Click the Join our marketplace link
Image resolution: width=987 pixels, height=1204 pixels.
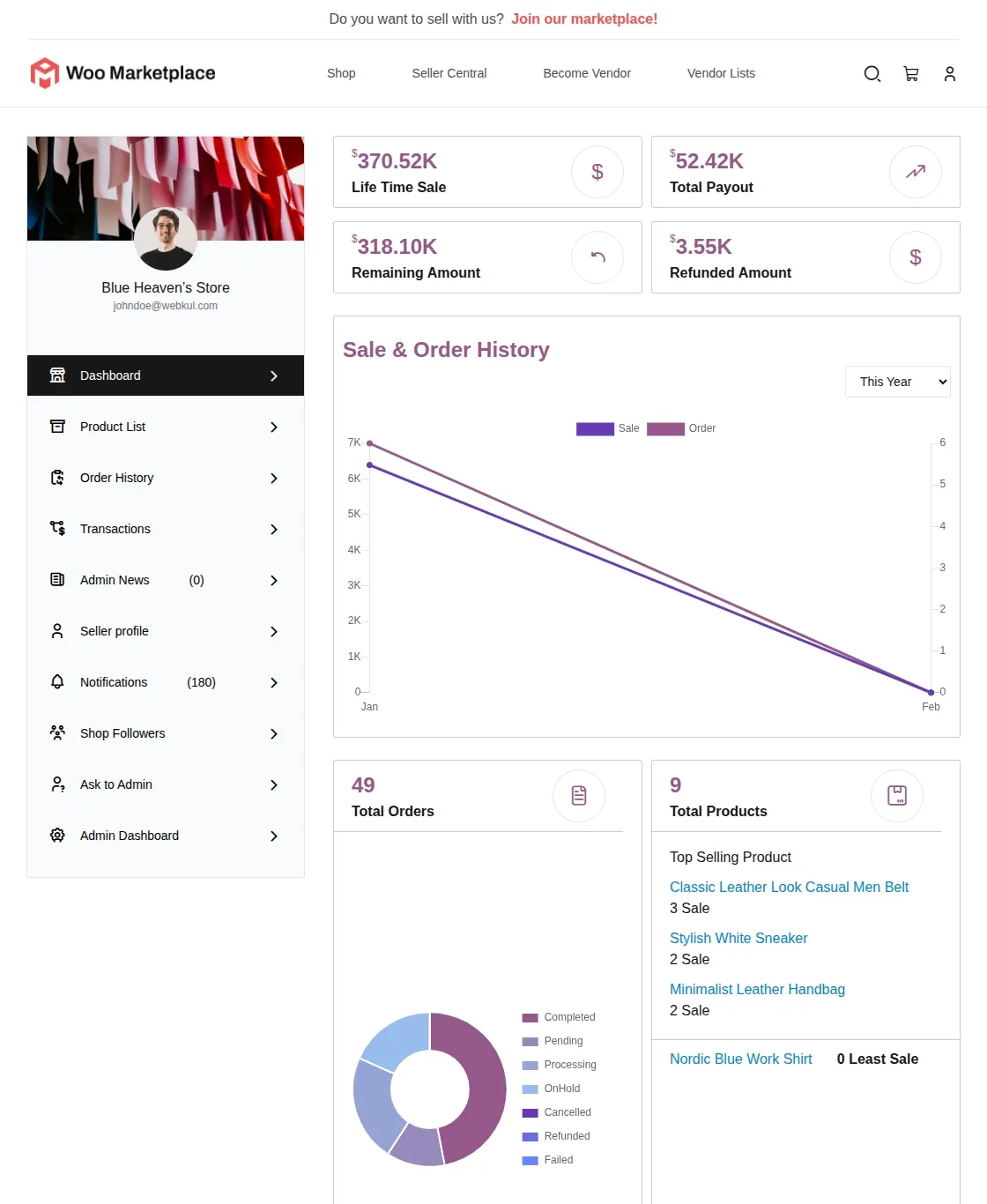[584, 19]
